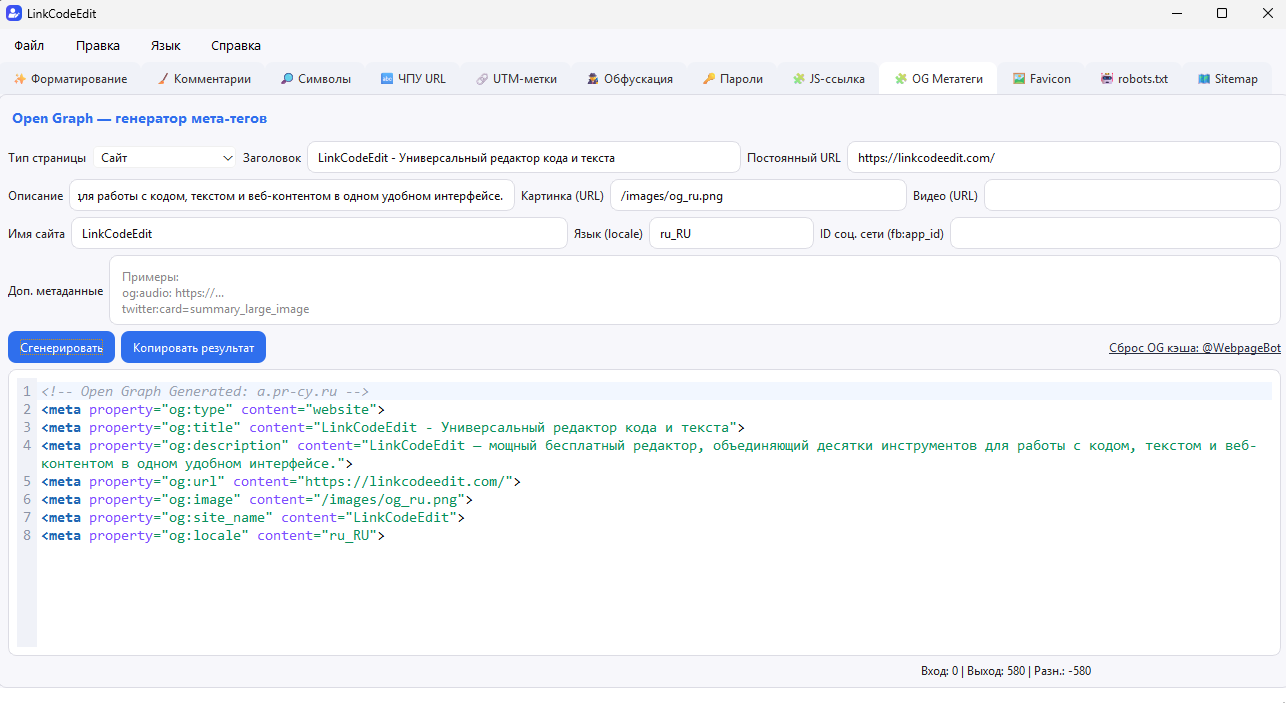The image size is (1286, 703).
Task: Open the Справка menu
Action: tap(236, 46)
